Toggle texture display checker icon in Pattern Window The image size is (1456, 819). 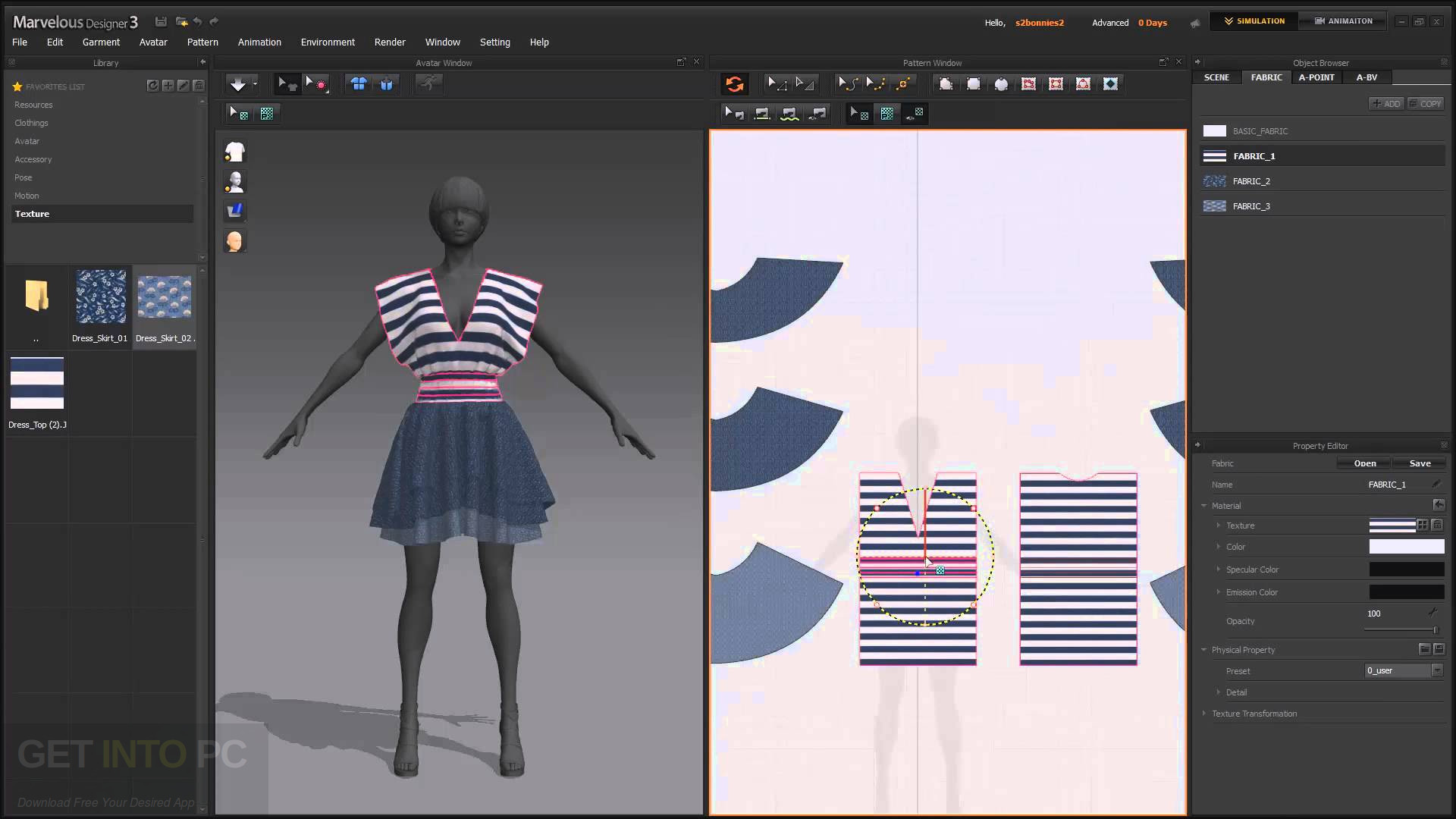pos(886,114)
